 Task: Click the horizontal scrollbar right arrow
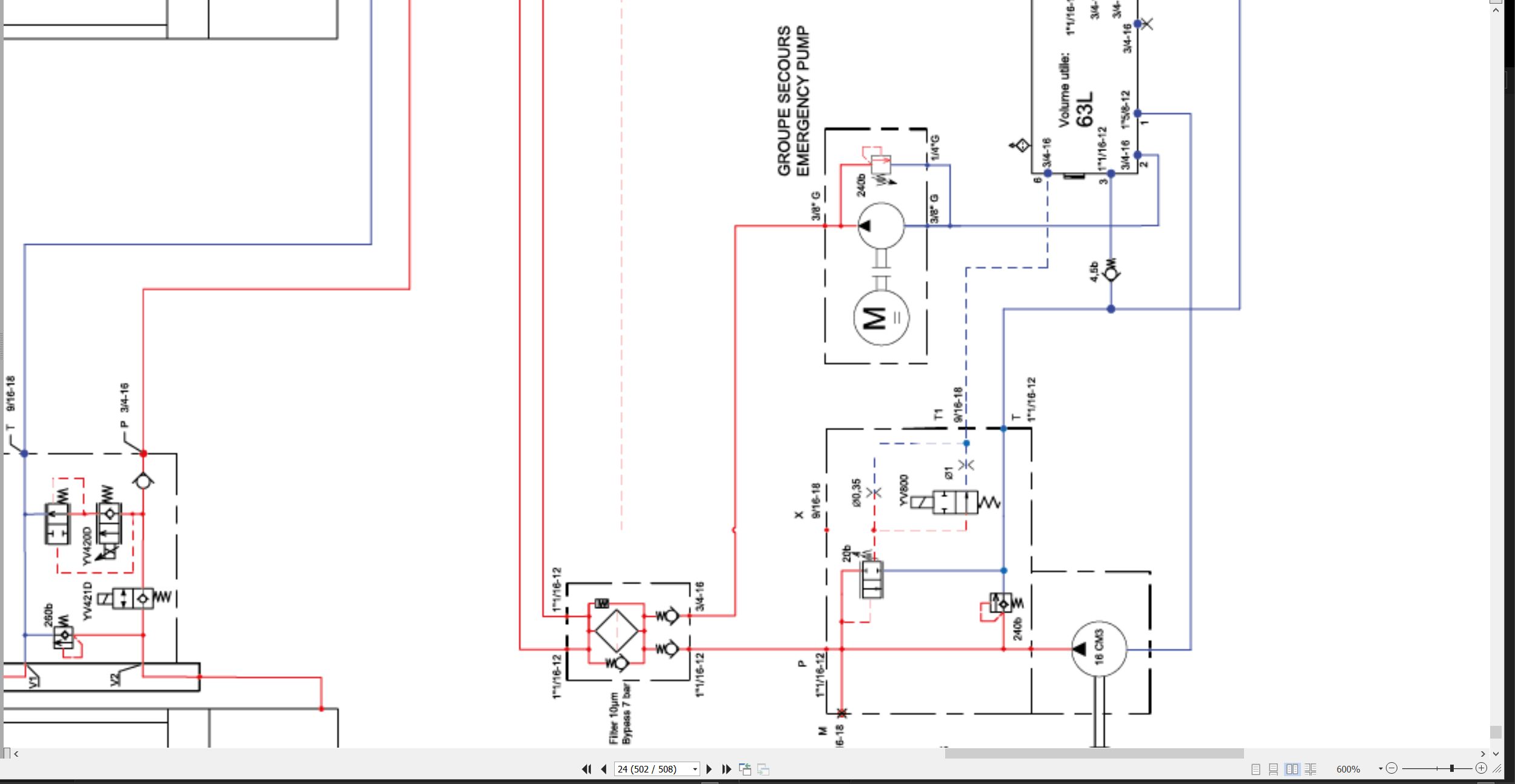pyautogui.click(x=1483, y=754)
